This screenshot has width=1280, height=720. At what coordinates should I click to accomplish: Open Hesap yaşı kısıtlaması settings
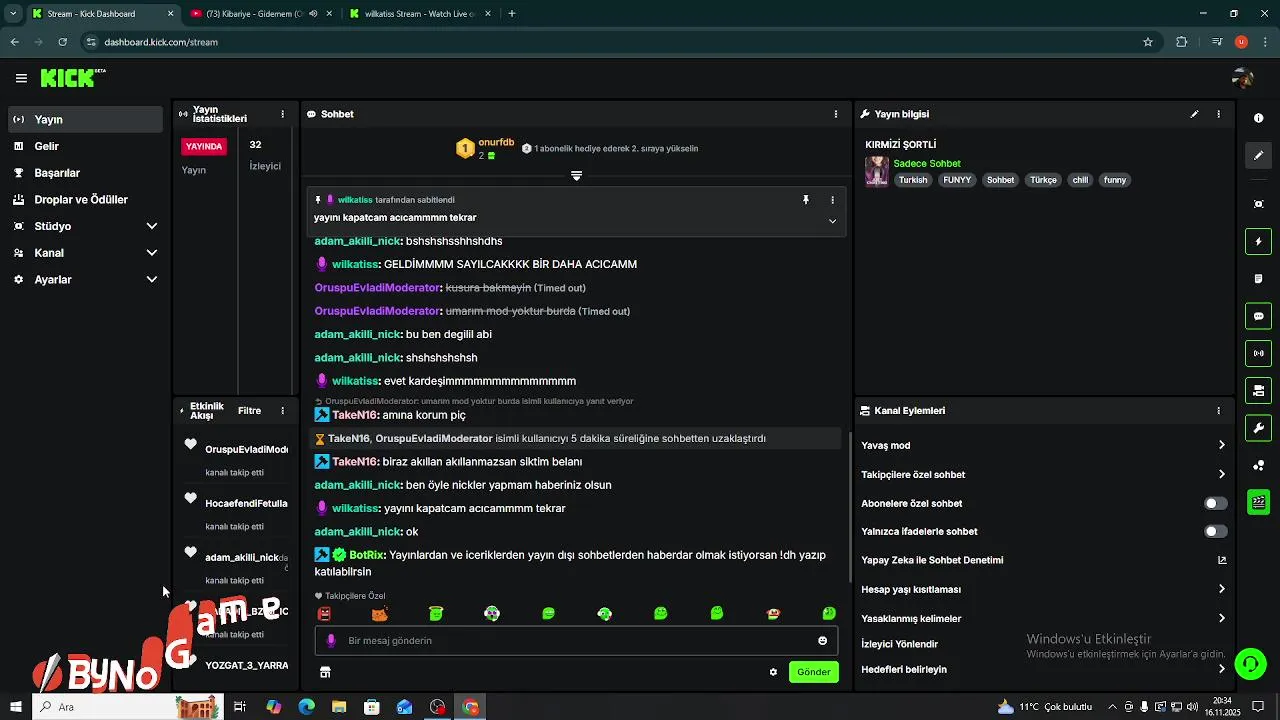(1044, 589)
